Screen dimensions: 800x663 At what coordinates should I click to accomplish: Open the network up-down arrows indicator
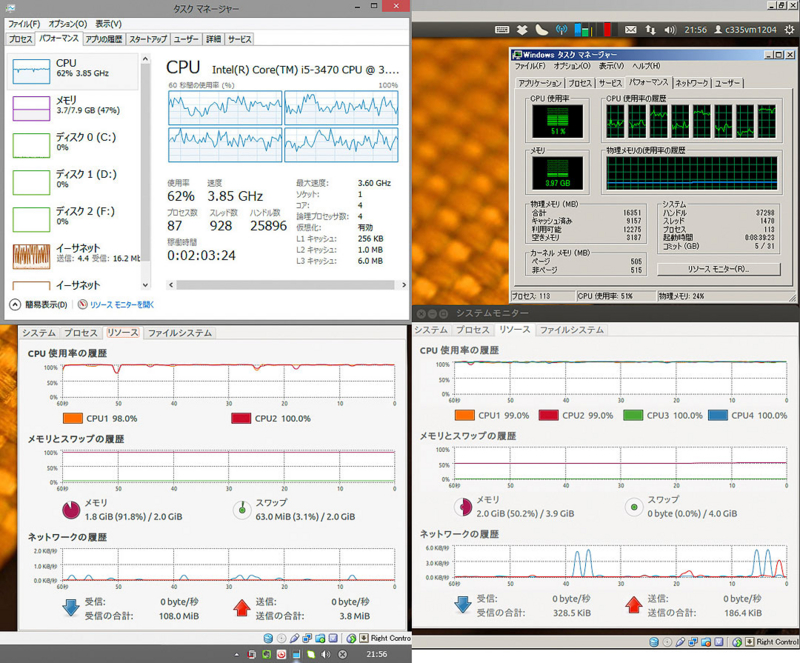(x=651, y=30)
